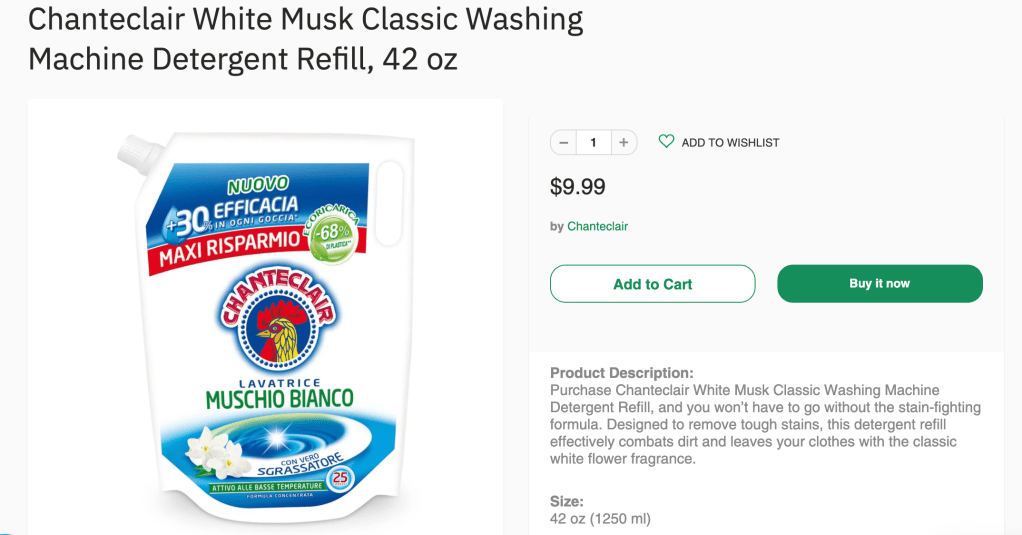Select the ADD TO WISHLIST text
The height and width of the screenshot is (535, 1022).
tap(730, 143)
